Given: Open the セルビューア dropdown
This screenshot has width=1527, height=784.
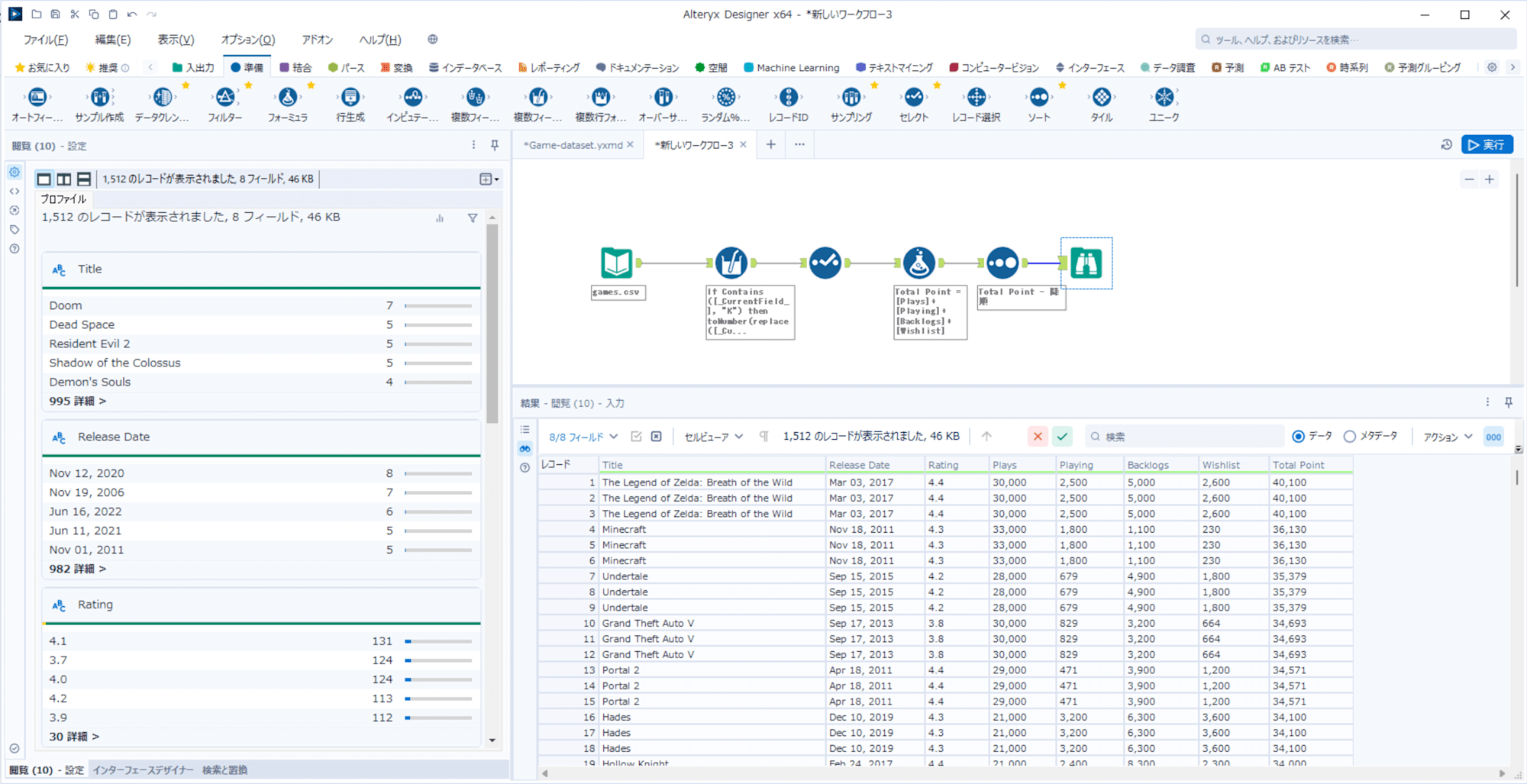Looking at the screenshot, I should pos(713,437).
